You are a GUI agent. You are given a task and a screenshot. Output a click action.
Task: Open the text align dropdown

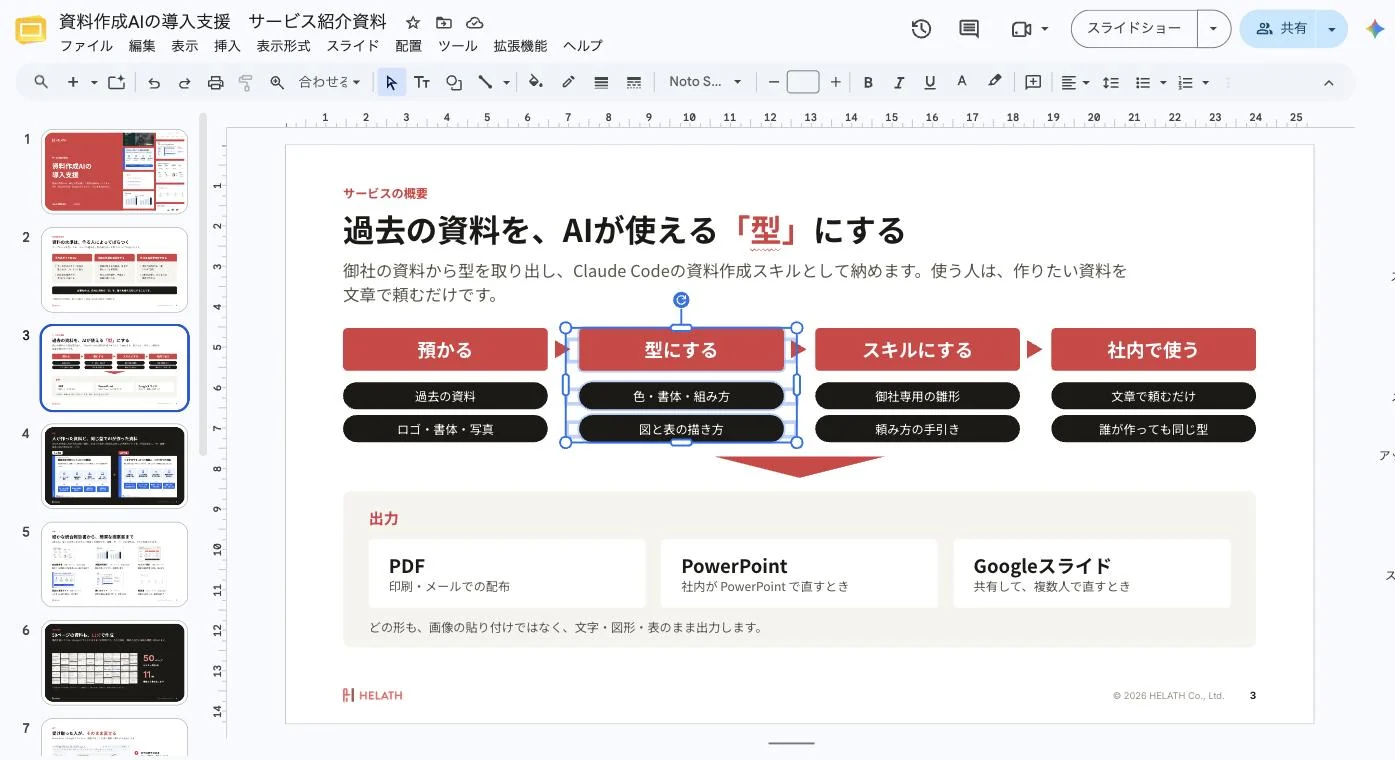[x=1075, y=82]
